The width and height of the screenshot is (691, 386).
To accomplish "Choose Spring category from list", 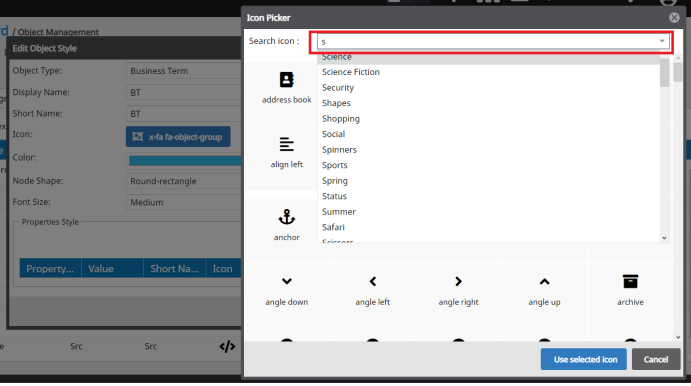I will [488, 181].
